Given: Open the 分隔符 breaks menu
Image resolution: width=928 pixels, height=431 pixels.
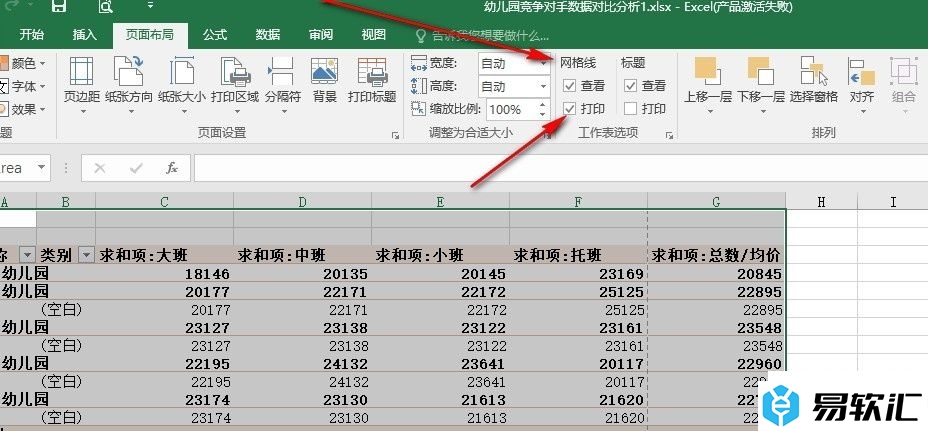Looking at the screenshot, I should [283, 80].
